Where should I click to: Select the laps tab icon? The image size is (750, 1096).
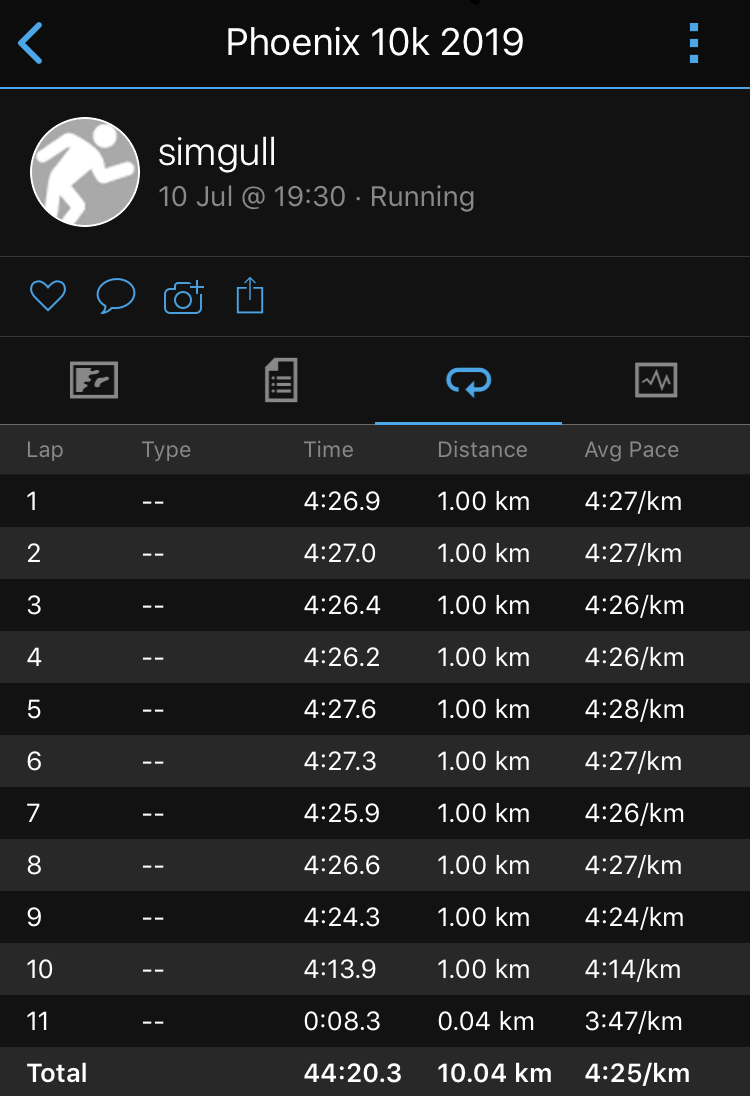(468, 381)
